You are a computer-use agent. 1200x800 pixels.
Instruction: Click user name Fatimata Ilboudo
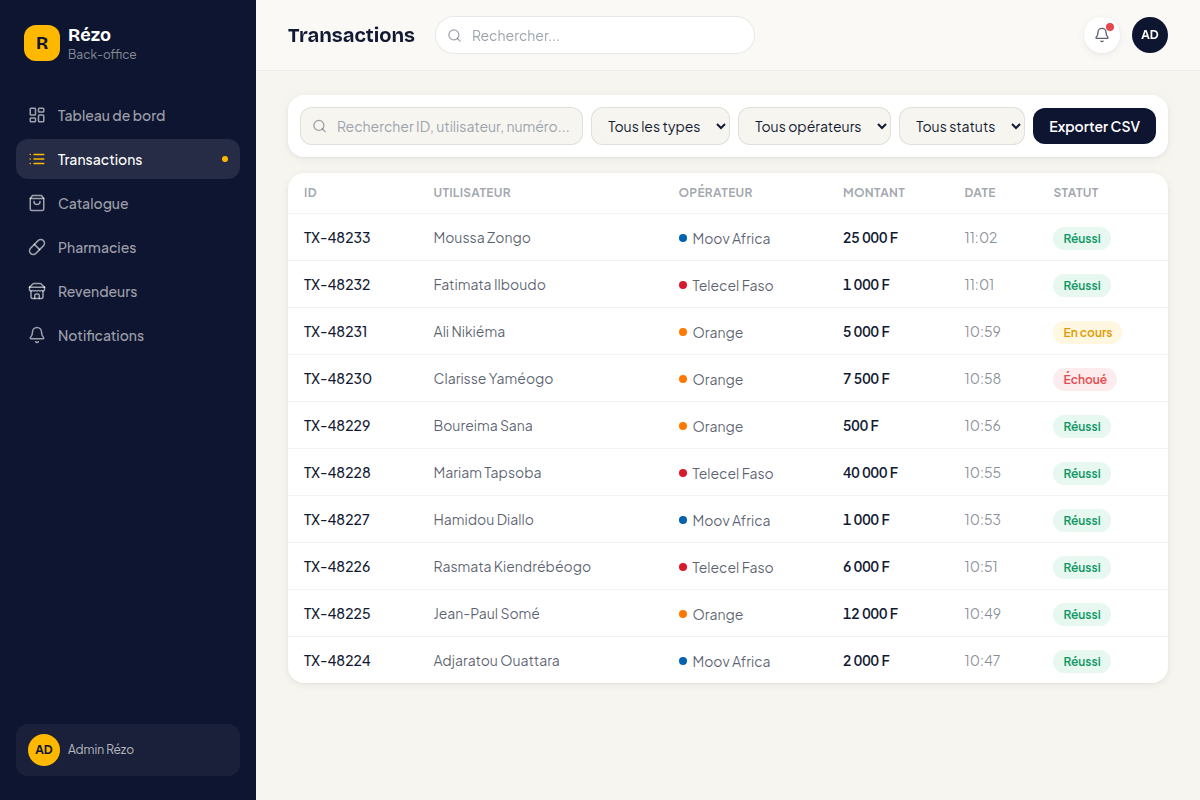pyautogui.click(x=490, y=285)
